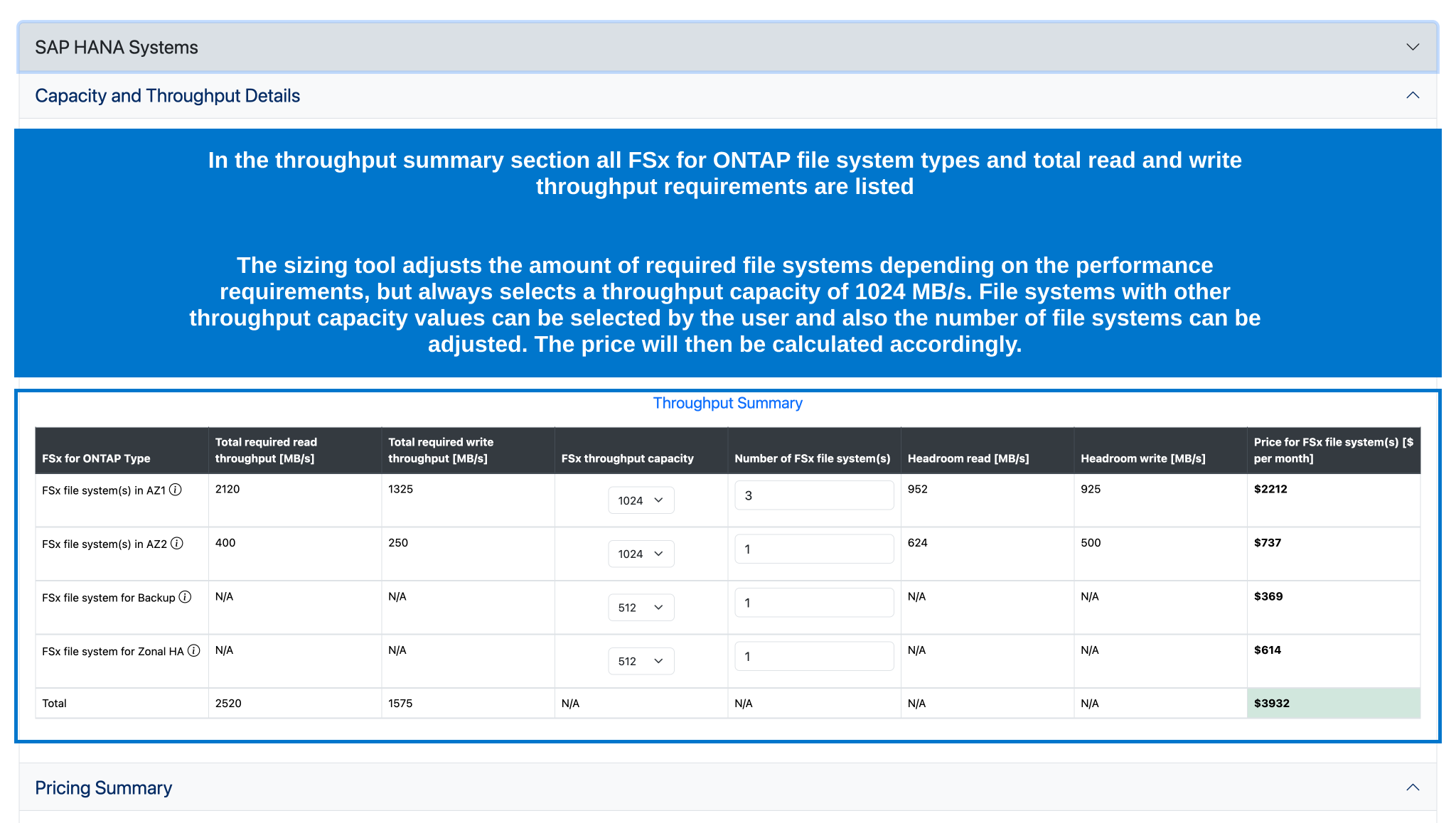Viewport: 1456px width, 823px height.
Task: Click number of file systems field for AZ2
Action: pyautogui.click(x=814, y=549)
